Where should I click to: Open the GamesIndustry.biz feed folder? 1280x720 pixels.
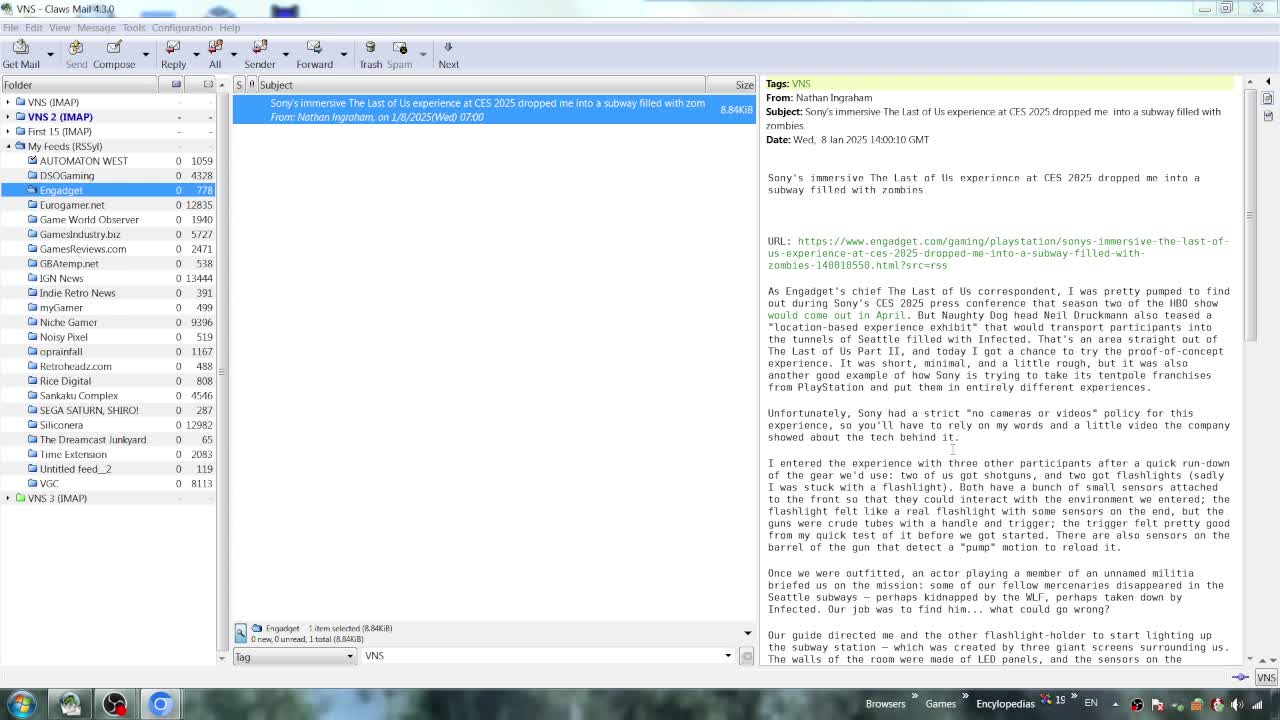tap(80, 234)
